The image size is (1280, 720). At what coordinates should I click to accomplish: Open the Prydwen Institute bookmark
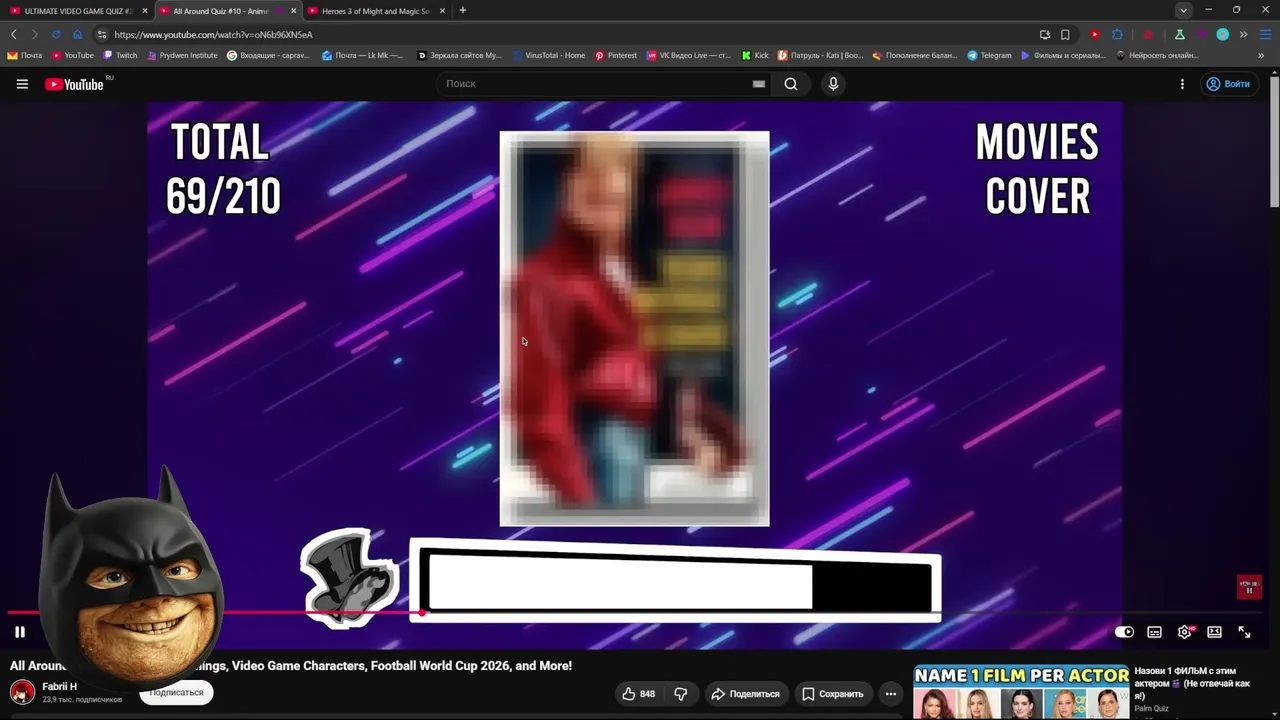click(x=182, y=56)
